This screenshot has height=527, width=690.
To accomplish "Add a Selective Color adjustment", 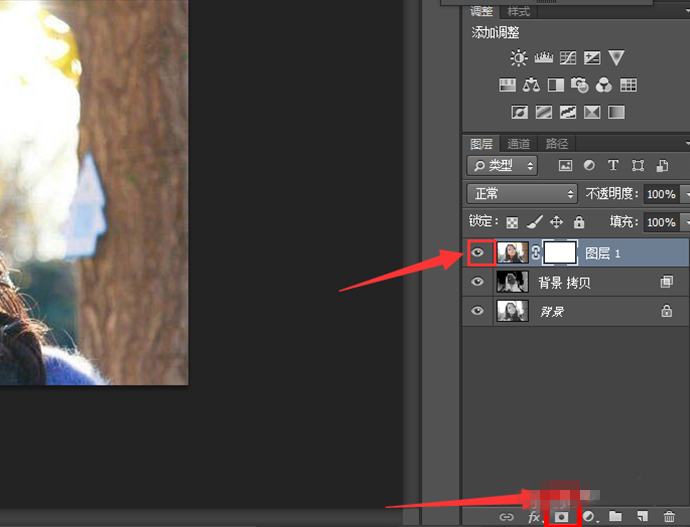I will tap(592, 112).
